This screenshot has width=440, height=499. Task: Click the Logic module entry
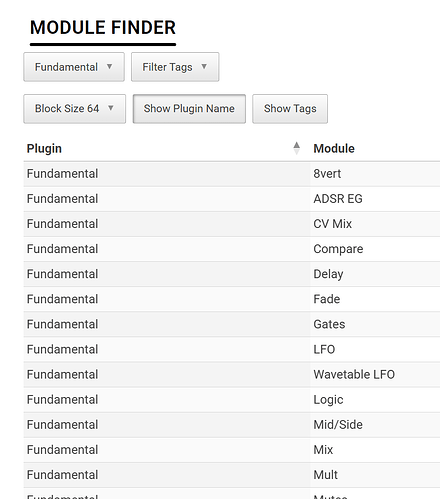coord(328,400)
